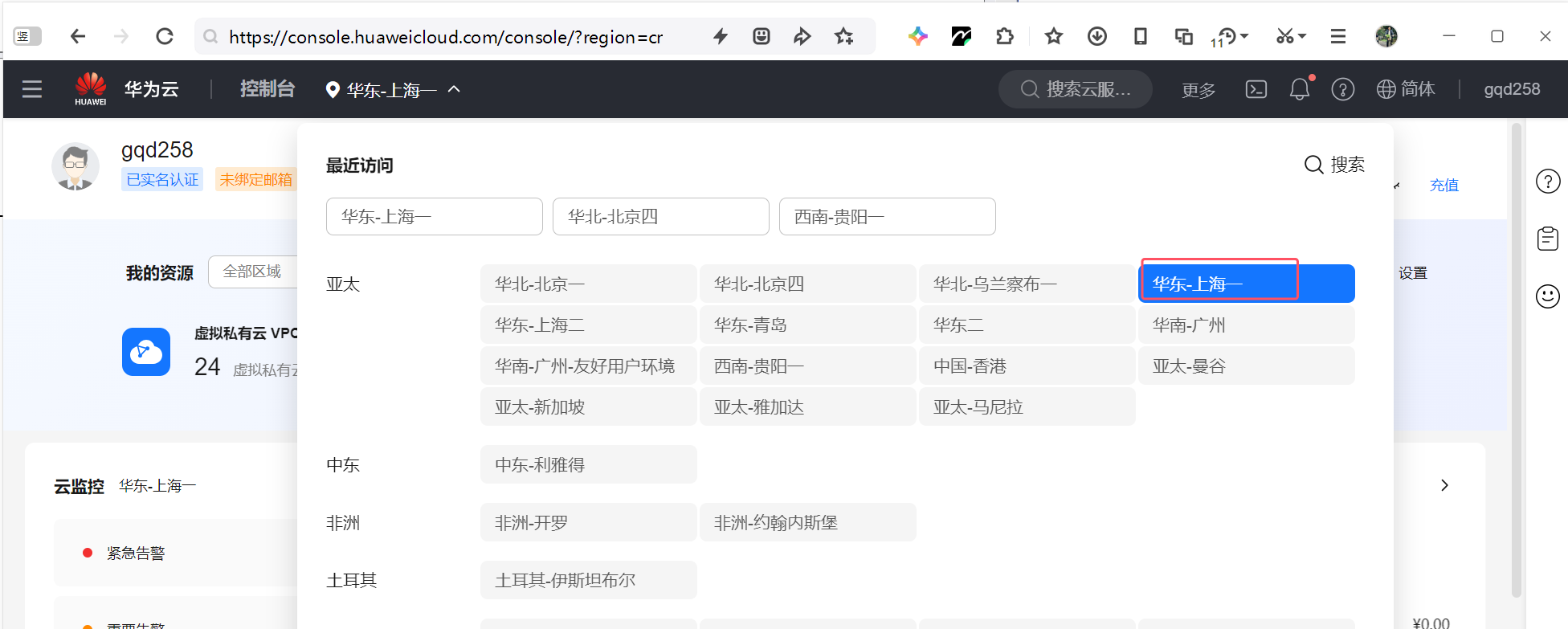The width and height of the screenshot is (1568, 629).
Task: Open the help question mark in dark header
Action: click(1343, 89)
